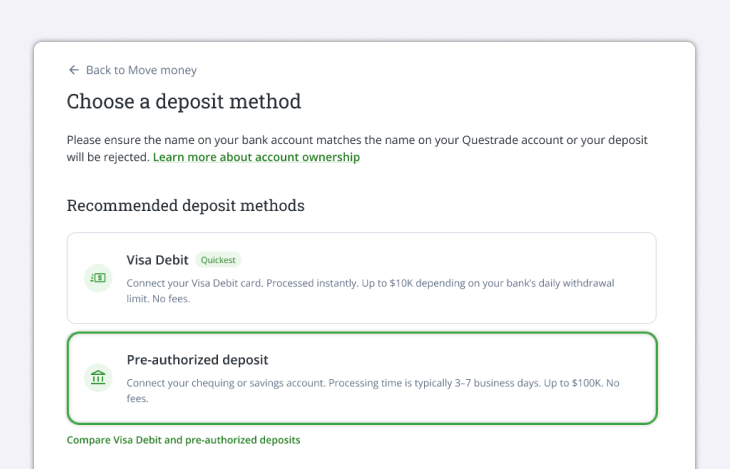Screen dimensions: 730x469
Task: Open Learn more about account ownership
Action: (x=256, y=157)
